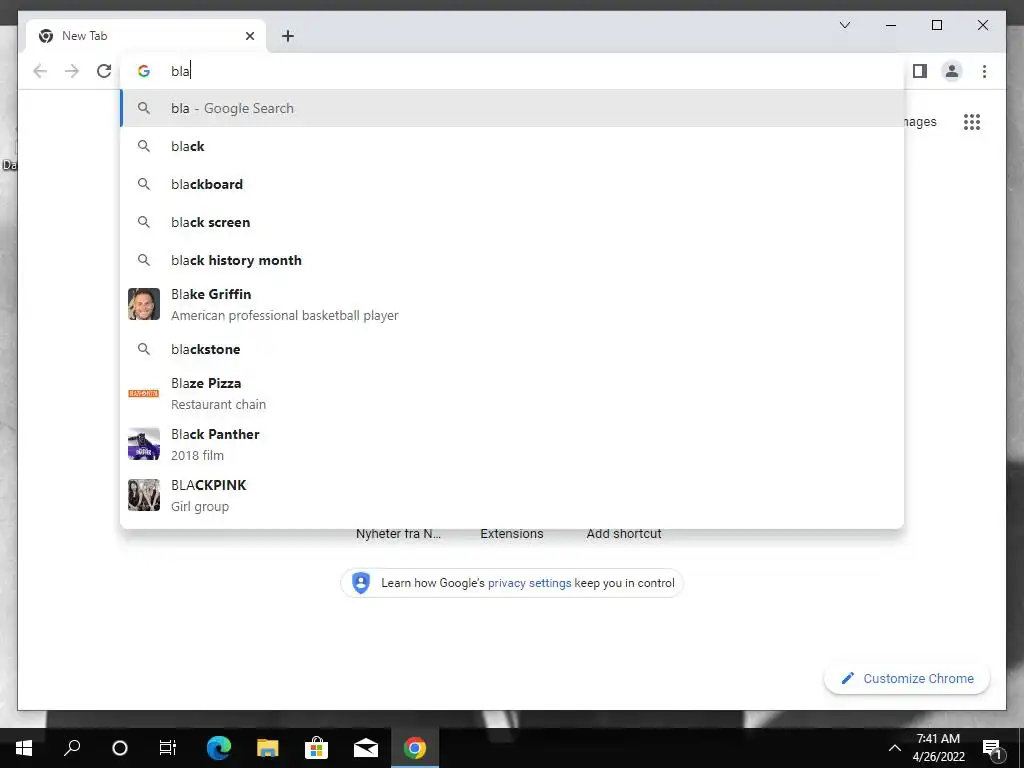Pick 'black history month' suggestion
The width and height of the screenshot is (1024, 768).
coord(512,260)
